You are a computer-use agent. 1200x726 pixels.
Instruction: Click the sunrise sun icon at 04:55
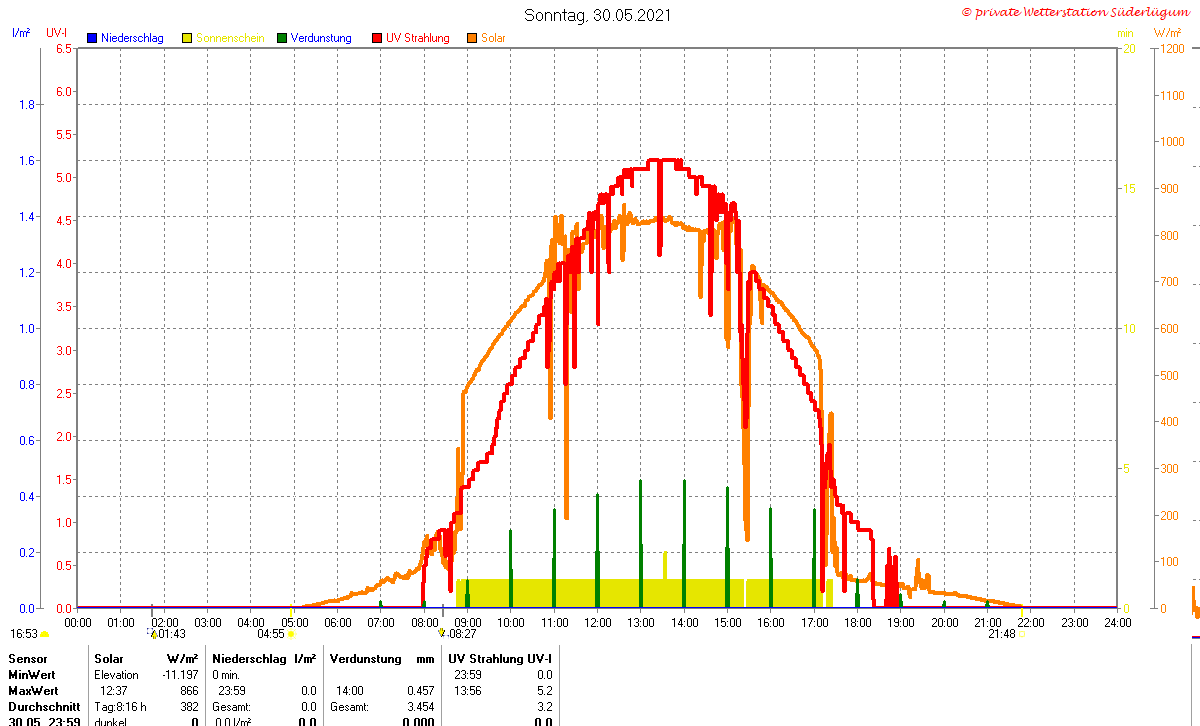291,634
